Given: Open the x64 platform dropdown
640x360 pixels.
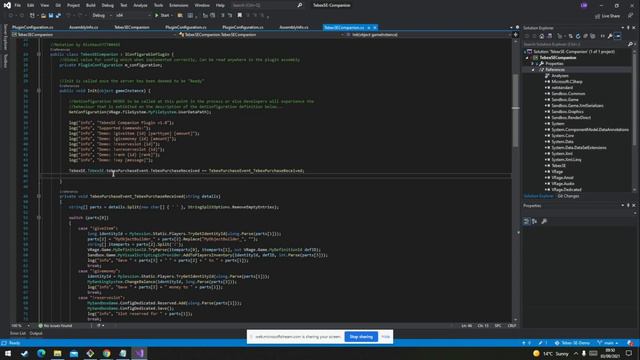Looking at the screenshot, I should [132, 16].
